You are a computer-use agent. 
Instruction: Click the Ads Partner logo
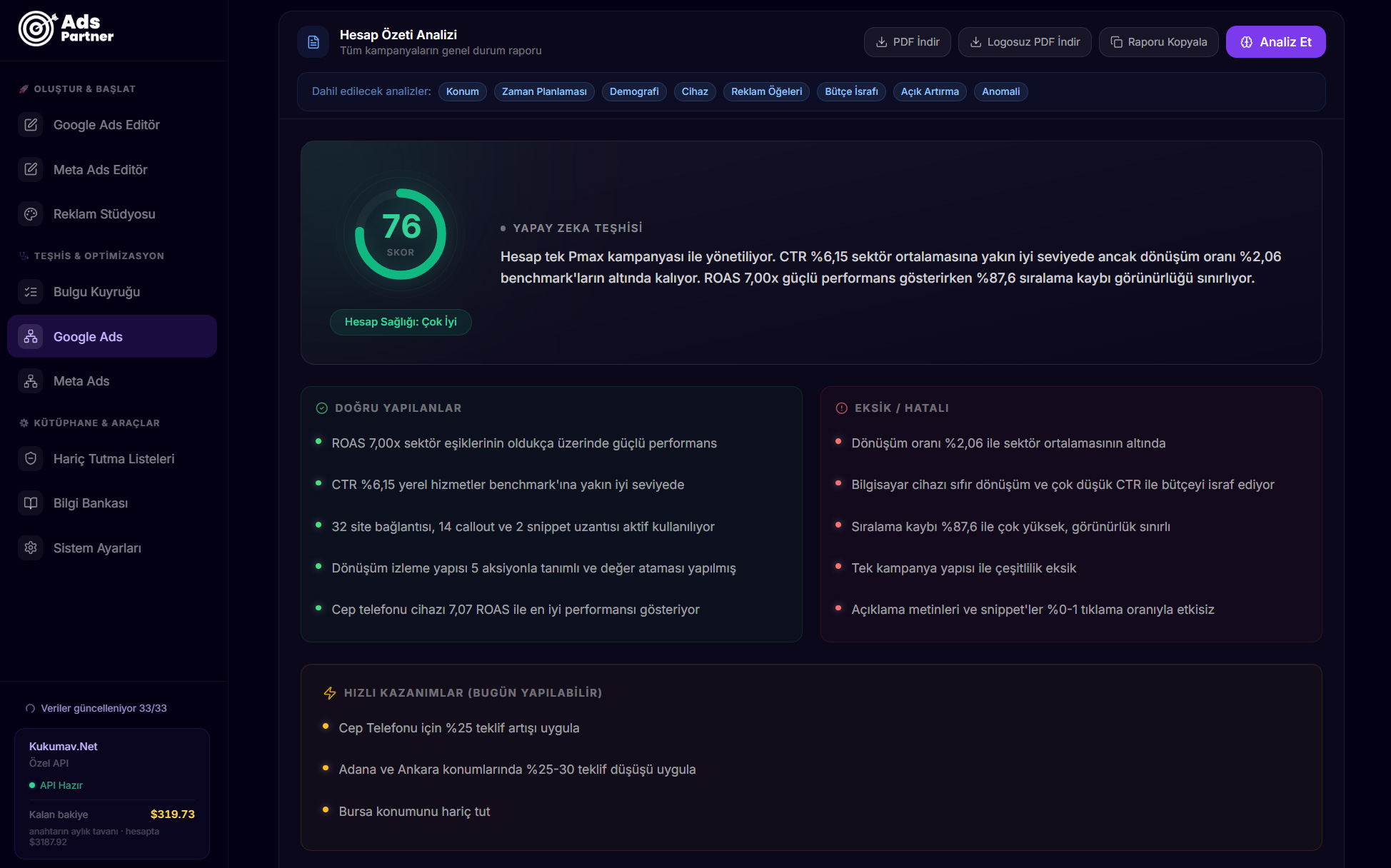[x=66, y=29]
